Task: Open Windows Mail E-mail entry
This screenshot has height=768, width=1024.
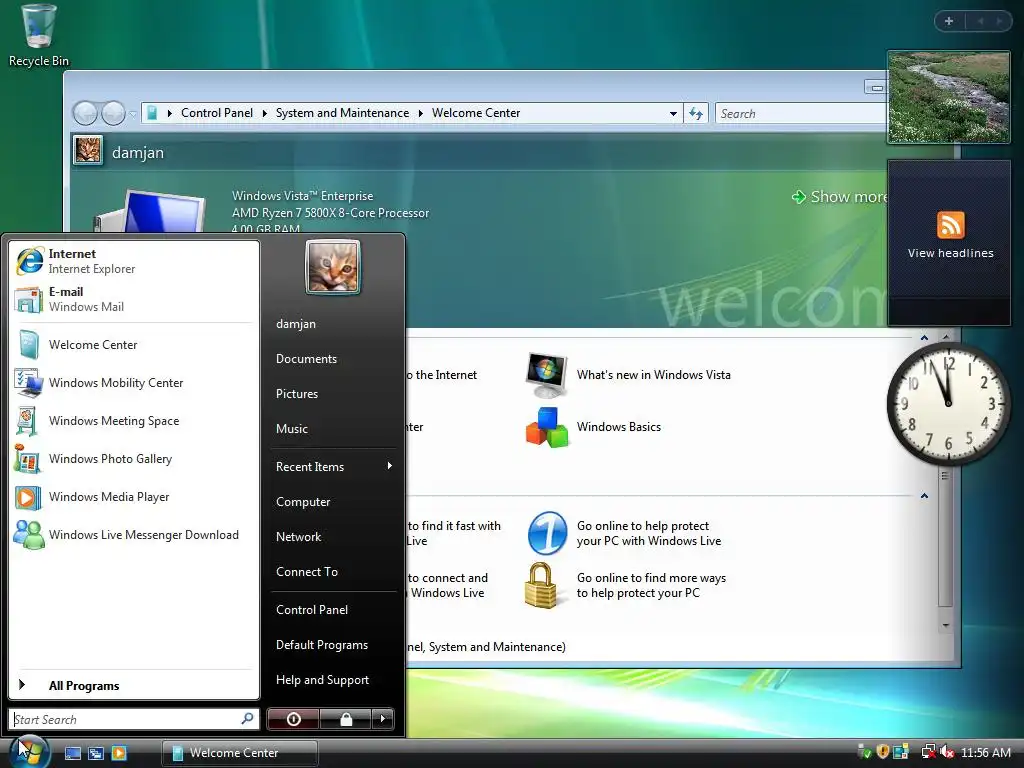Action: 134,299
